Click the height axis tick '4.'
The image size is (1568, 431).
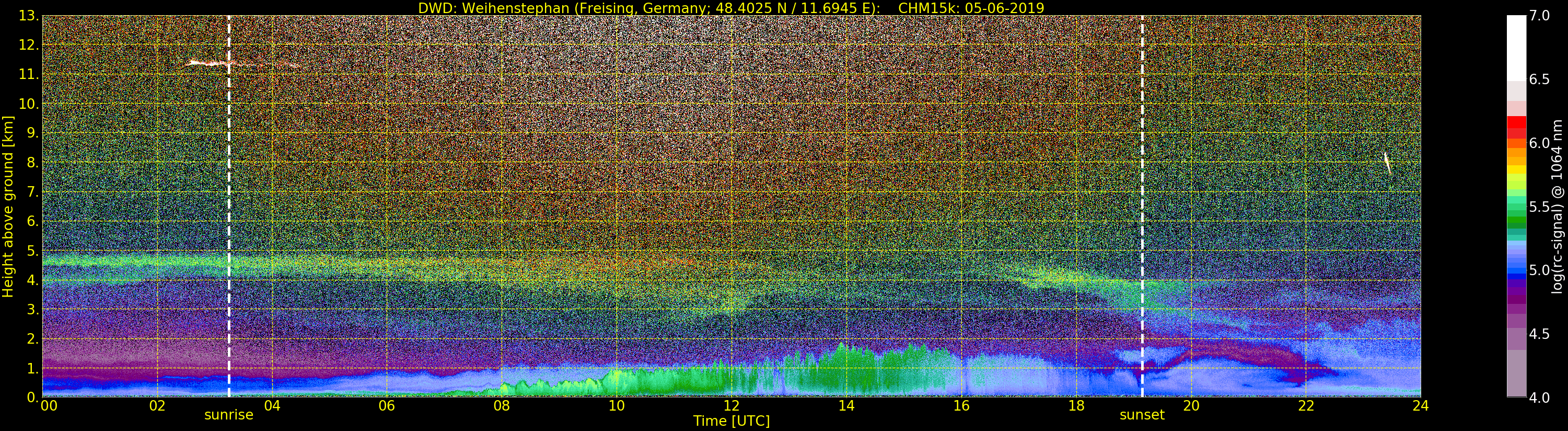[x=32, y=280]
